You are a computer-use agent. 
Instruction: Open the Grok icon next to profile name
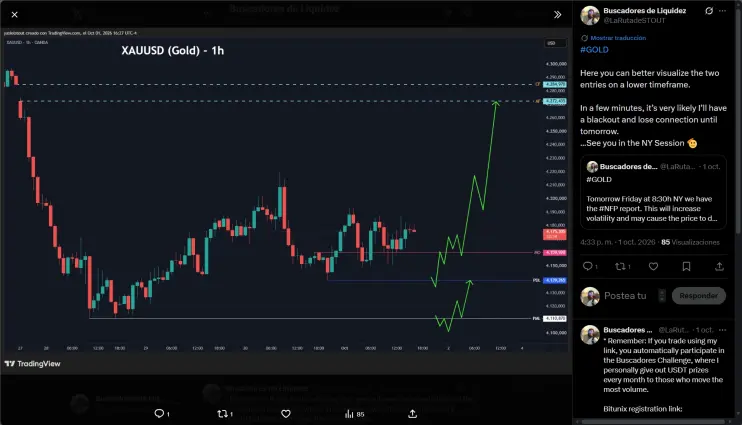point(708,11)
